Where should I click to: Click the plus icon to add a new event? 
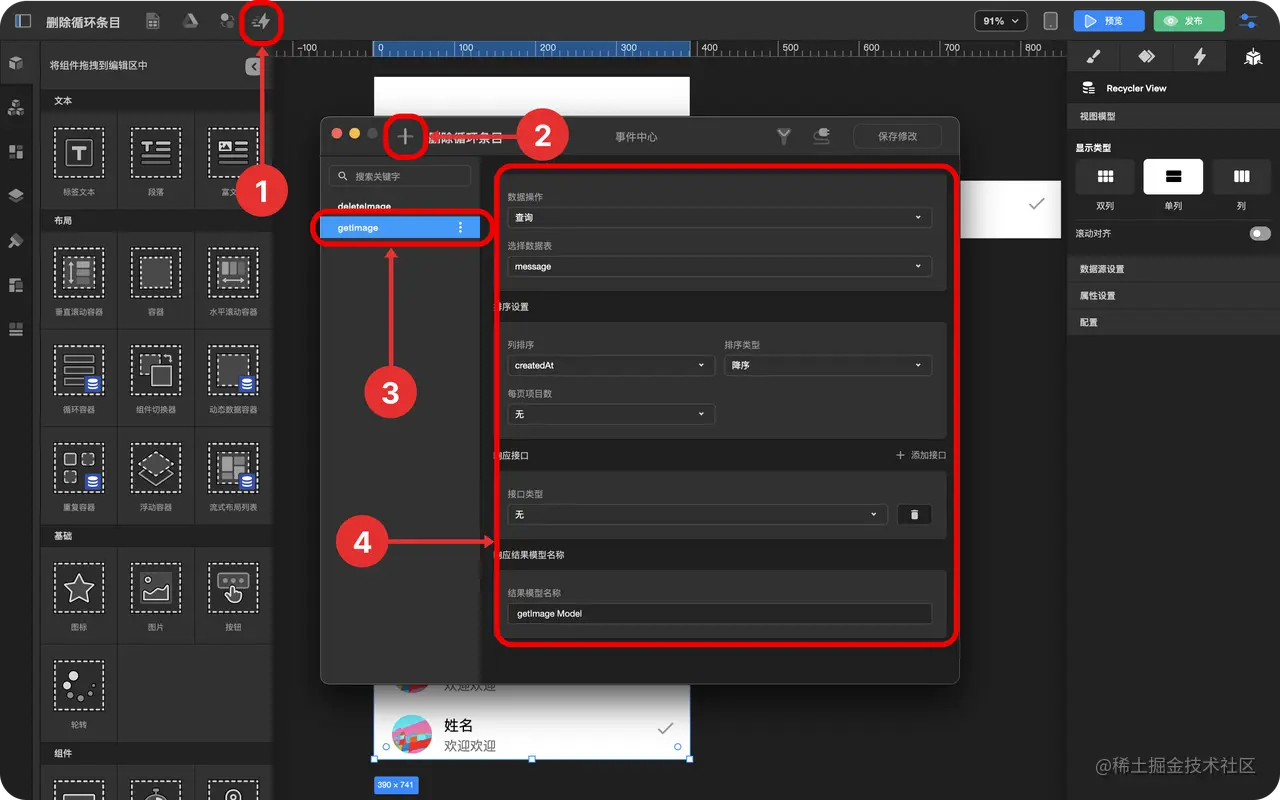tap(405, 137)
